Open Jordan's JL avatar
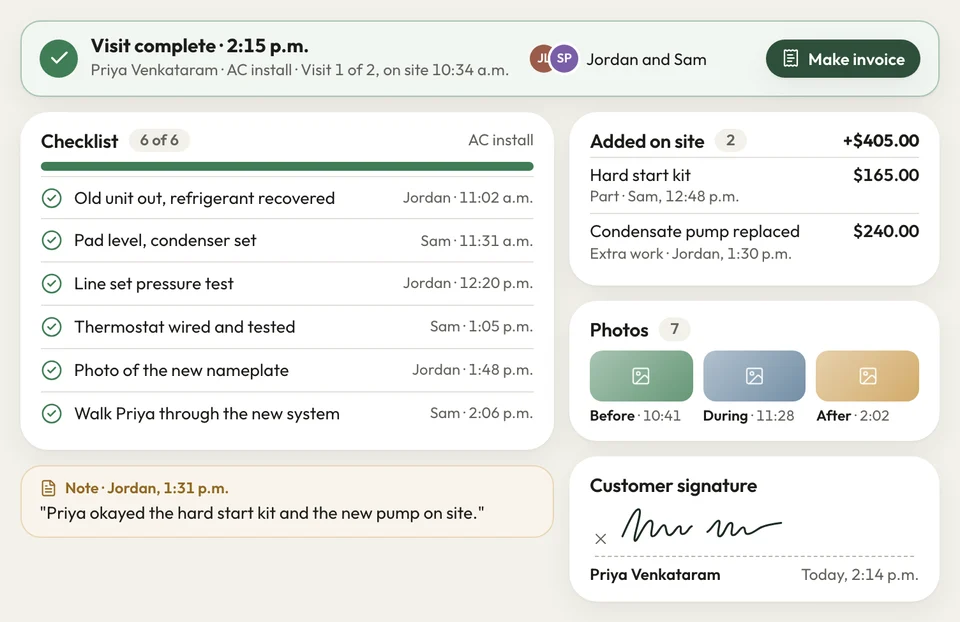Viewport: 960px width, 622px height. tap(541, 59)
